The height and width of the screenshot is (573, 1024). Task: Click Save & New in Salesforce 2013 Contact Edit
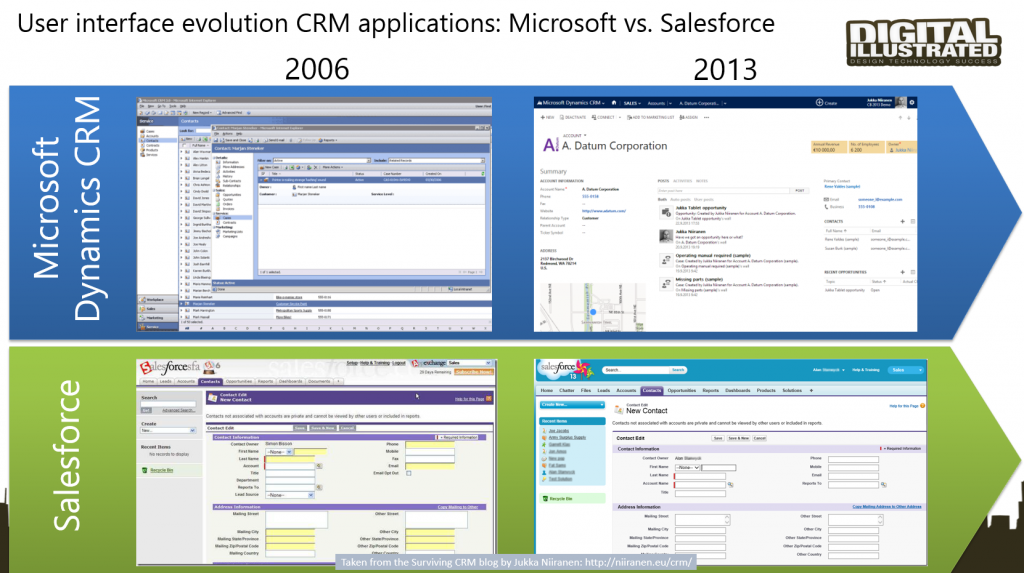pyautogui.click(x=739, y=438)
